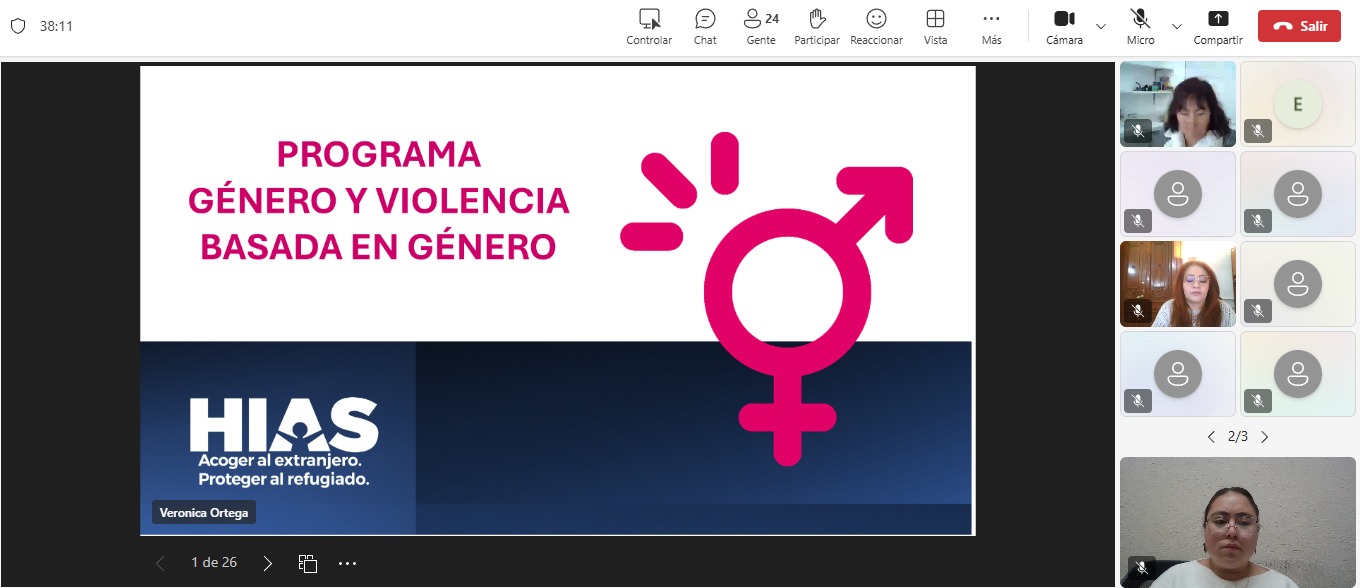Click the Controlar (take control) icon
This screenshot has height=588, width=1360.
[649, 20]
